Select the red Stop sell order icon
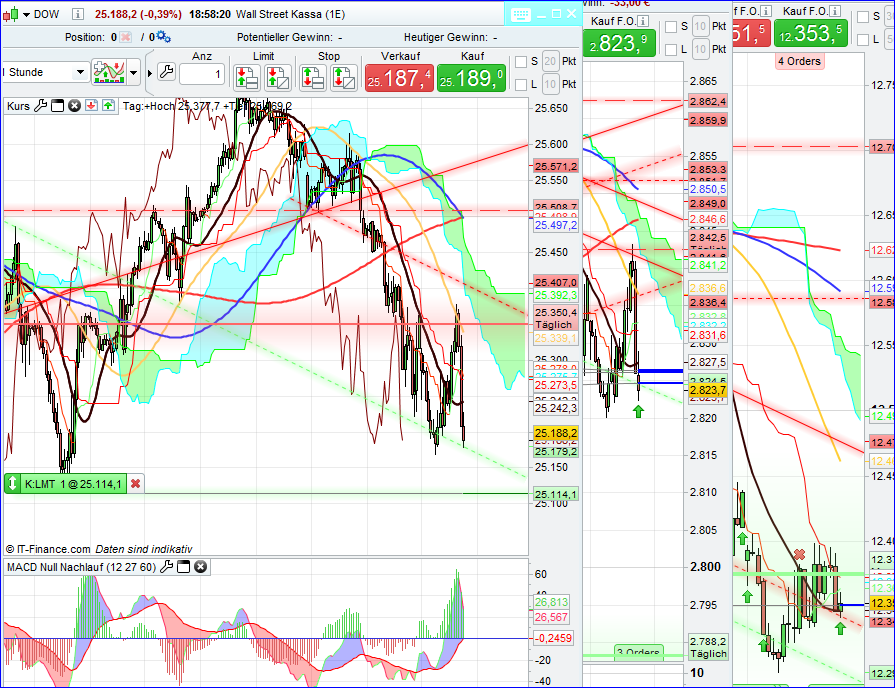 pyautogui.click(x=310, y=76)
